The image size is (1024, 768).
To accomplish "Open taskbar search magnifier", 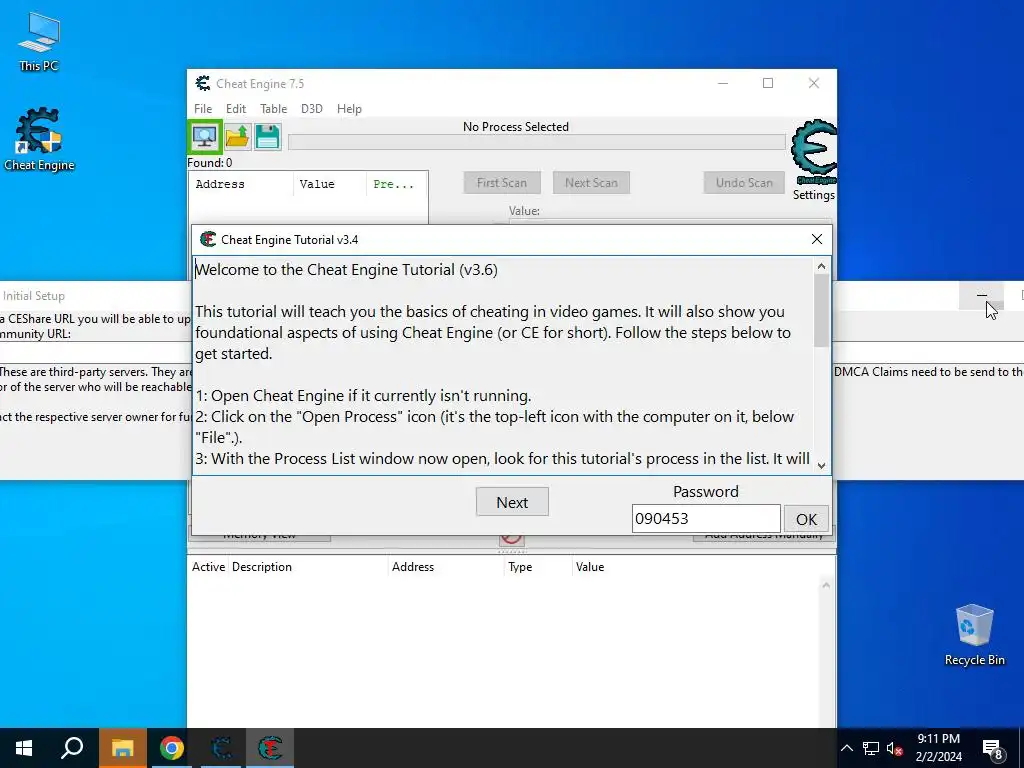I will tap(72, 748).
